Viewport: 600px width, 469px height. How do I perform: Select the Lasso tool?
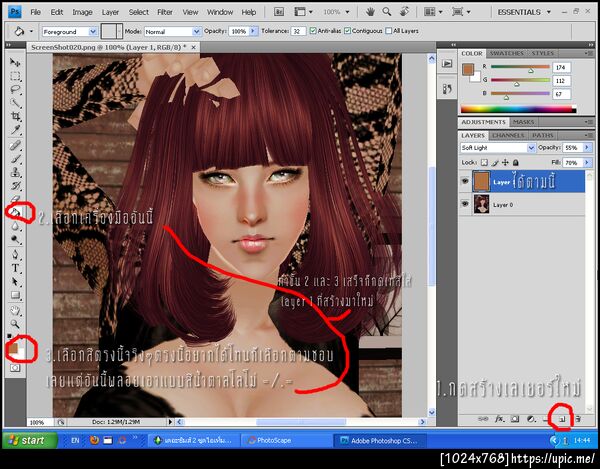coord(15,90)
